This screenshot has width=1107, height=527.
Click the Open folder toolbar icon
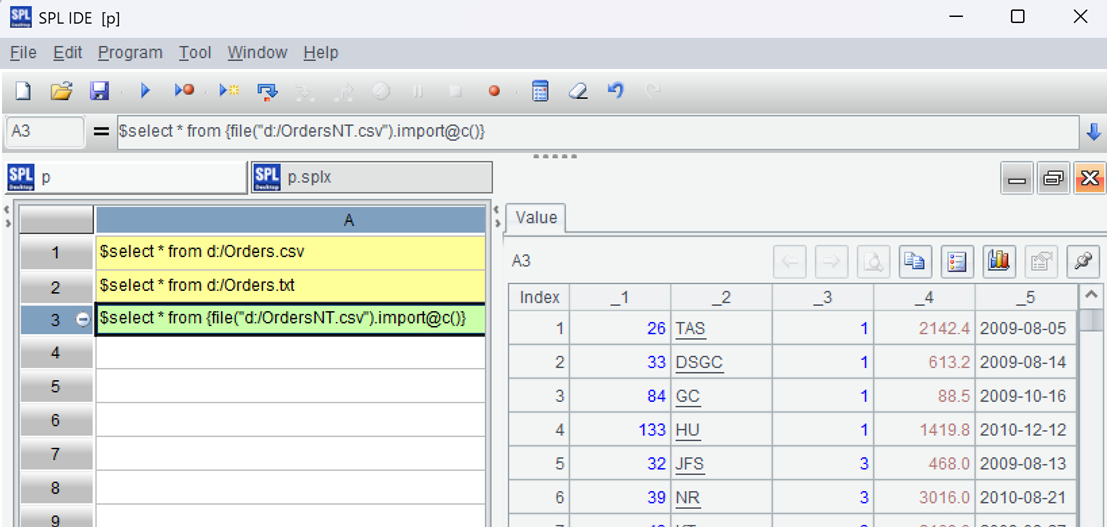(x=61, y=91)
